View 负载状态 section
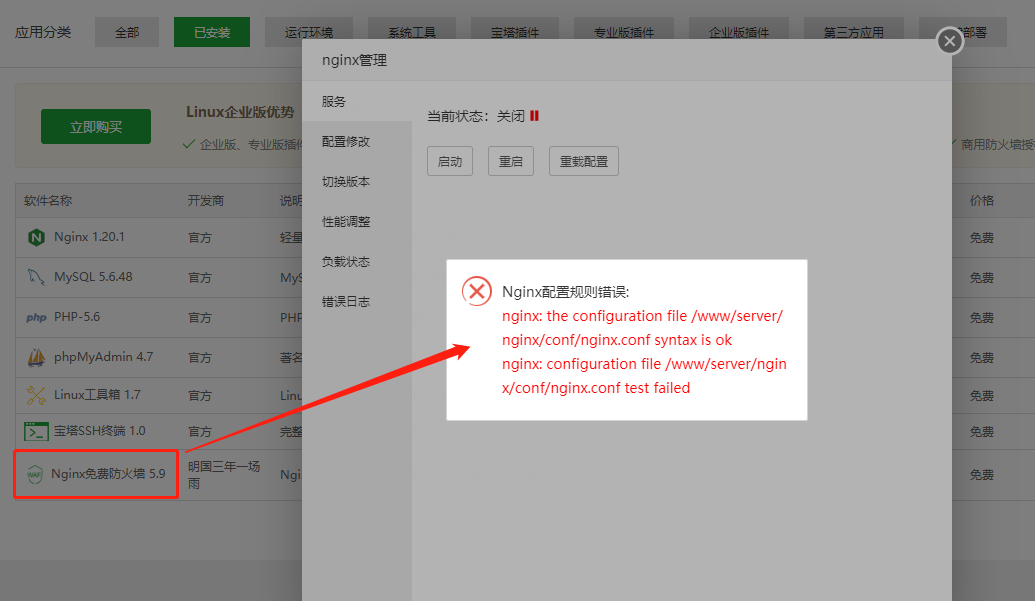Viewport: 1035px width, 601px height. coord(346,262)
